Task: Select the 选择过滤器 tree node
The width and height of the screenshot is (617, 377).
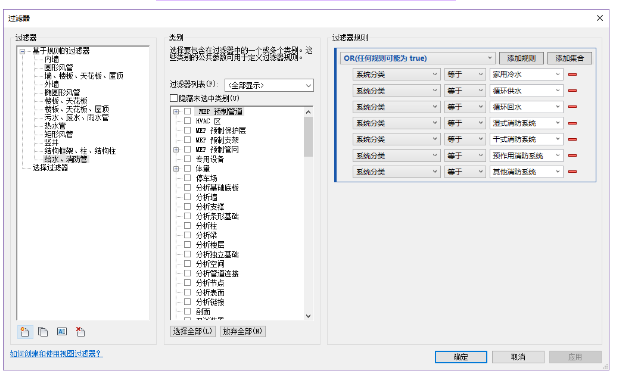Action: pyautogui.click(x=50, y=168)
